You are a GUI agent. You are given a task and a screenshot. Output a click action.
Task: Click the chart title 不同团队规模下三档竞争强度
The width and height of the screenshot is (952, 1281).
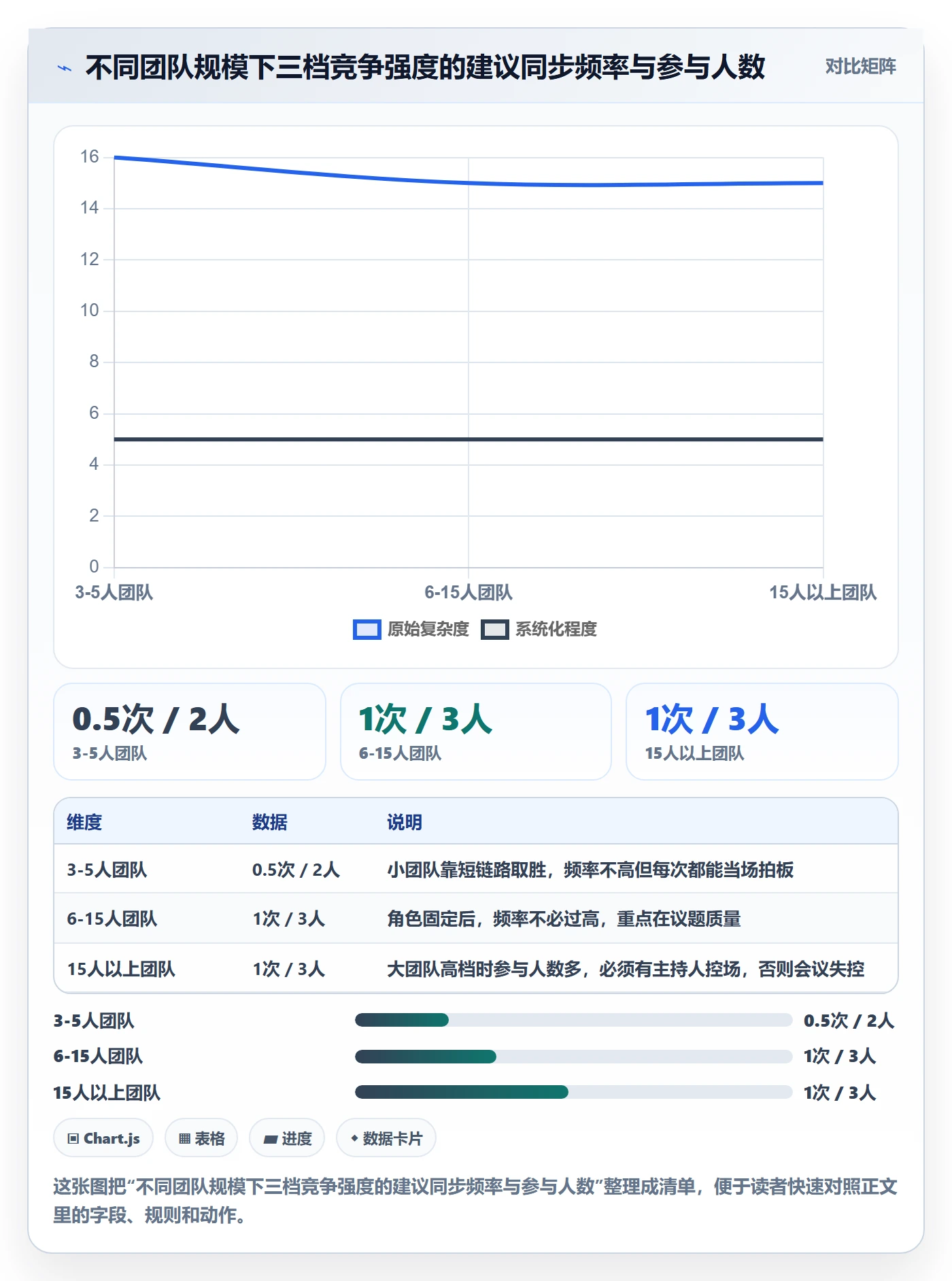coord(425,67)
